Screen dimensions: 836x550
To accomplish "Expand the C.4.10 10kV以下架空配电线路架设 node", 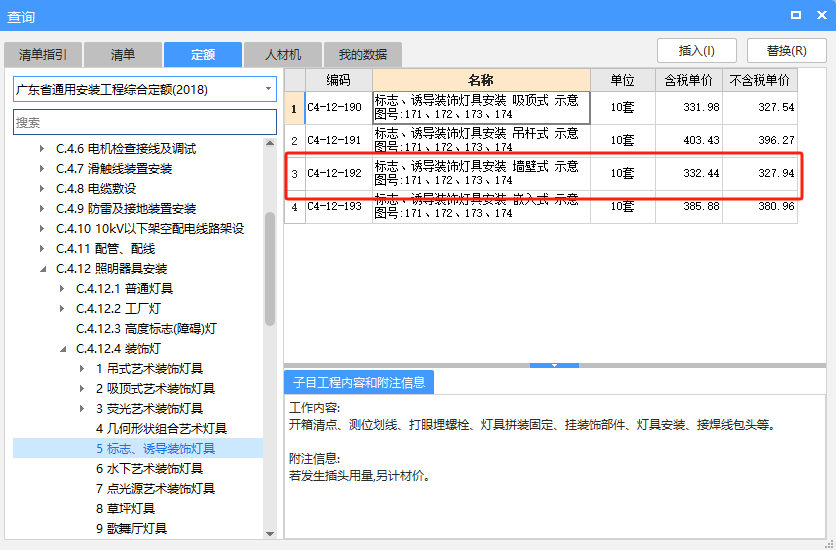I will 42,229.
